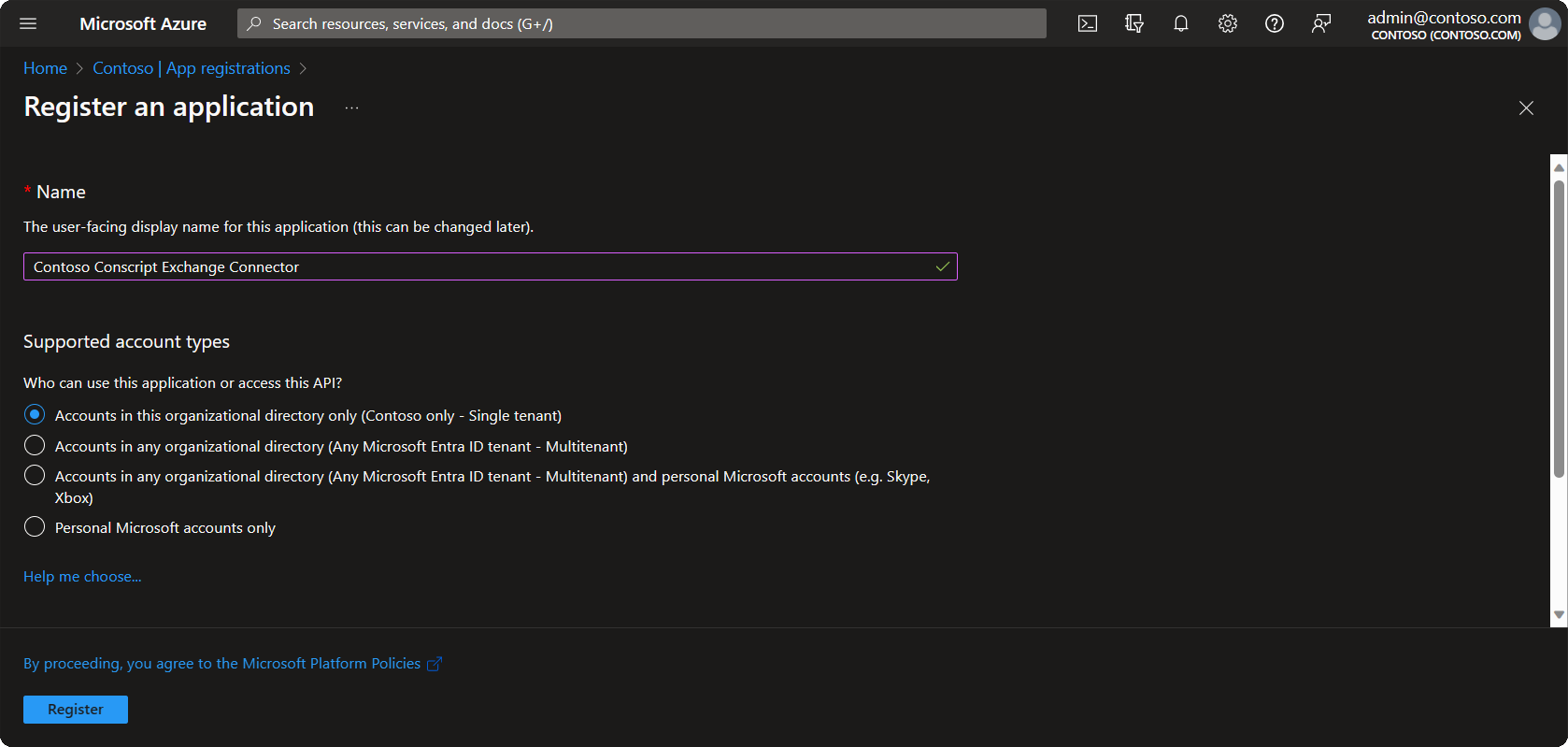The width and height of the screenshot is (1568, 747).
Task: Open the help and support question mark
Action: click(1275, 23)
